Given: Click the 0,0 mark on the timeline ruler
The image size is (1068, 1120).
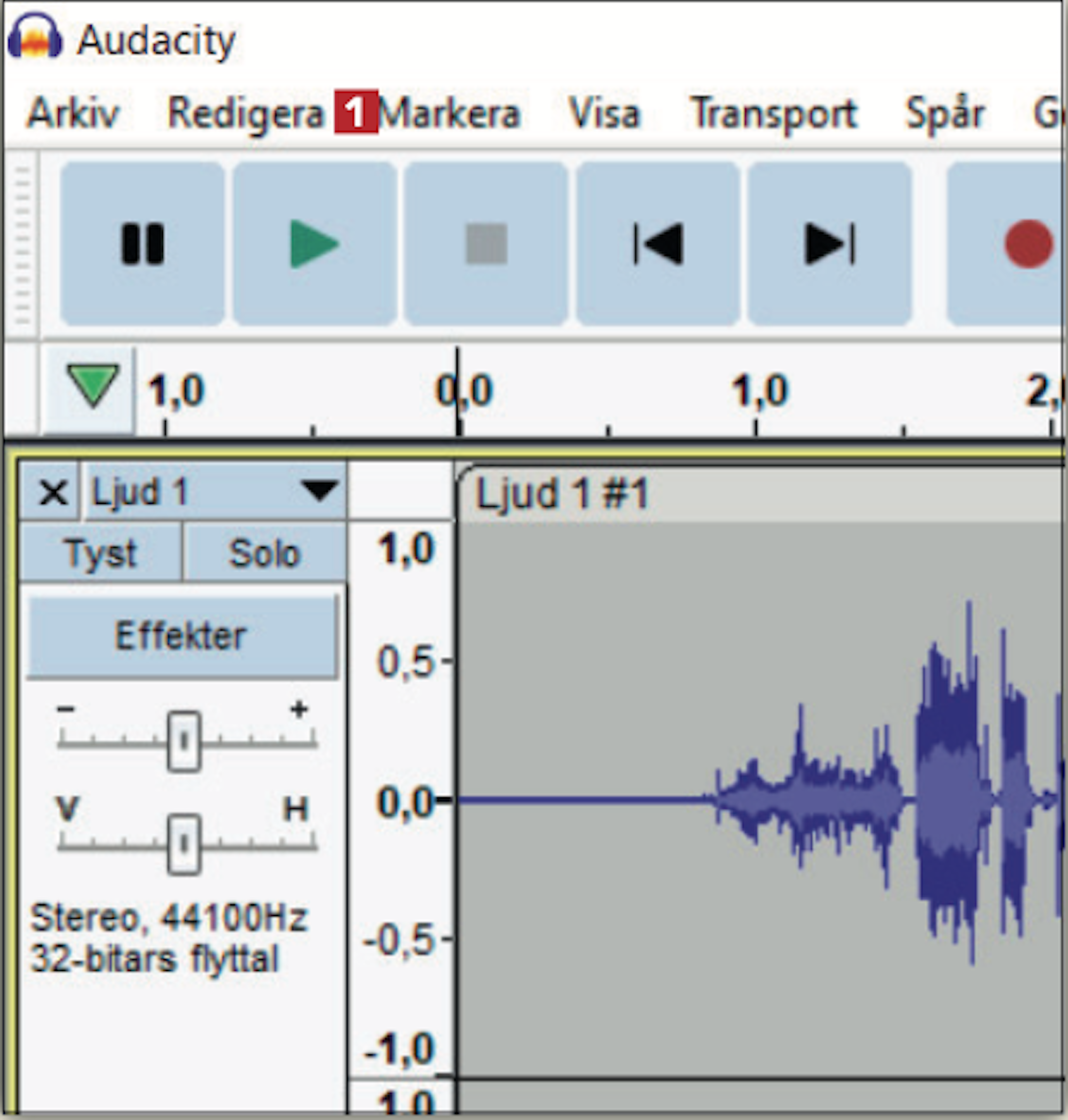Looking at the screenshot, I should [x=464, y=391].
